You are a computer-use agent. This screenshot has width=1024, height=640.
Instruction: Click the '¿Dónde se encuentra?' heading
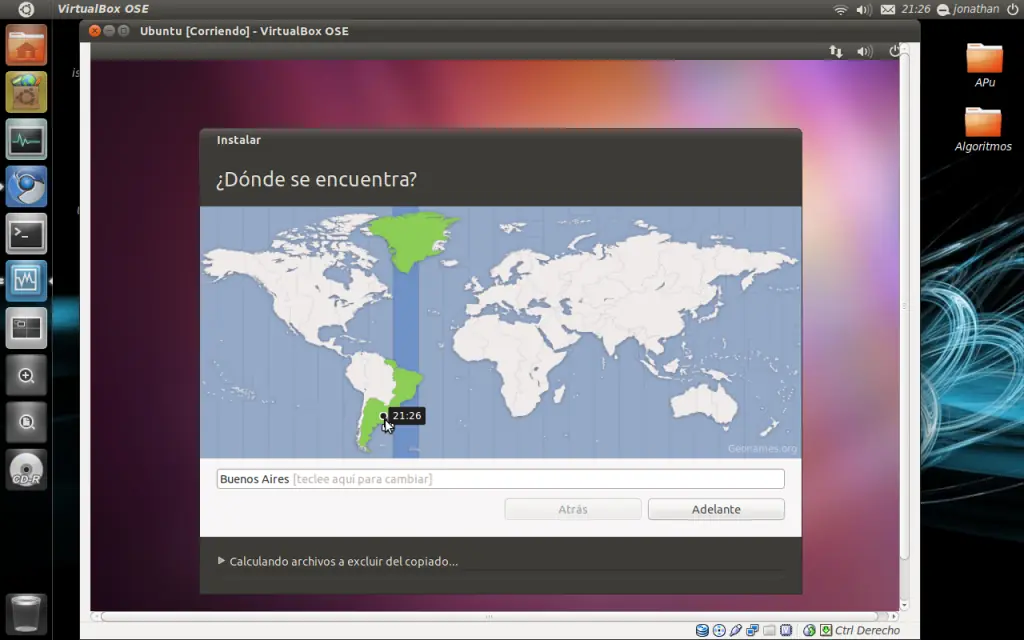coord(316,179)
